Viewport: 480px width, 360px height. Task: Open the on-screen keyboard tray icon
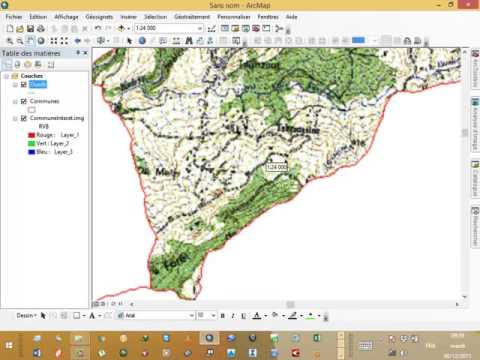pos(366,346)
